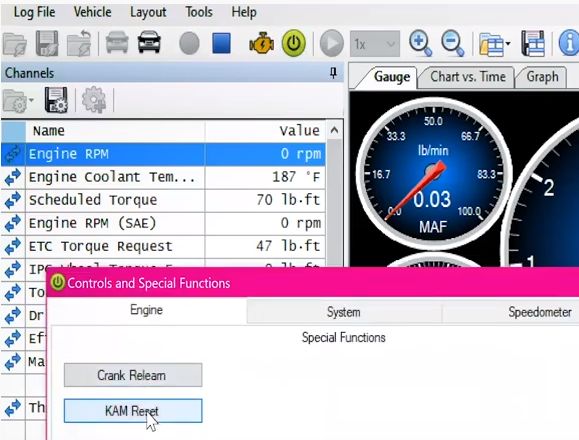Open the Log File menu
The height and width of the screenshot is (440, 579).
tap(34, 12)
